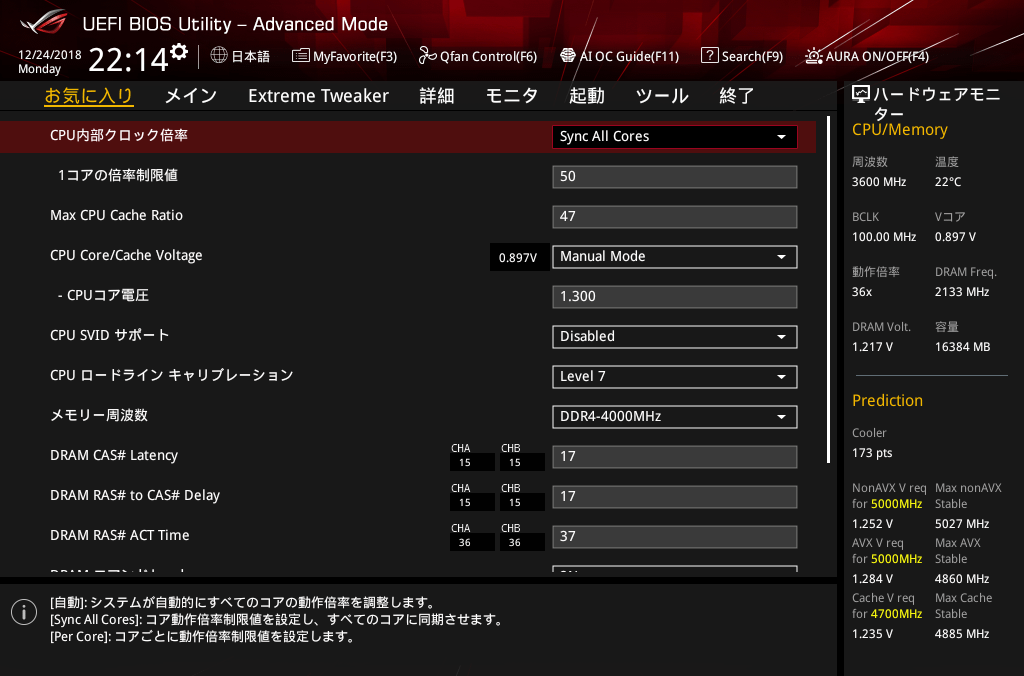Click the hardware monitor screen icon
Image resolution: width=1024 pixels, height=676 pixels.
(861, 95)
